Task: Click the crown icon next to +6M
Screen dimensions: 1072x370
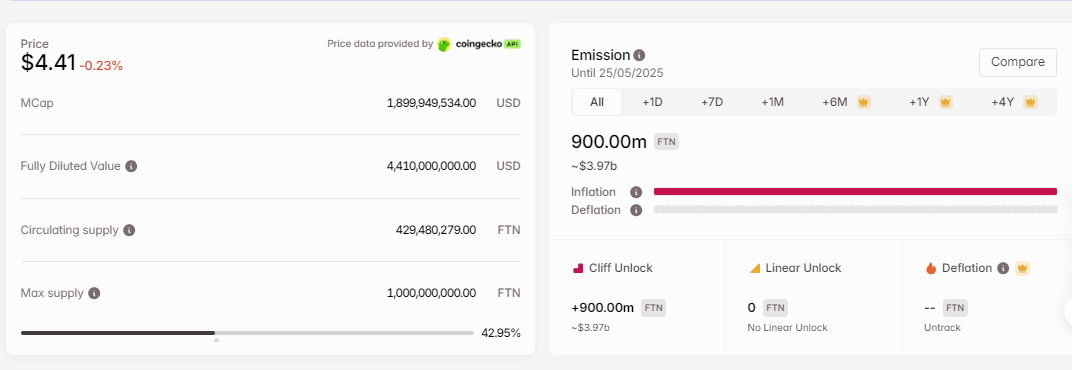Action: coord(863,102)
